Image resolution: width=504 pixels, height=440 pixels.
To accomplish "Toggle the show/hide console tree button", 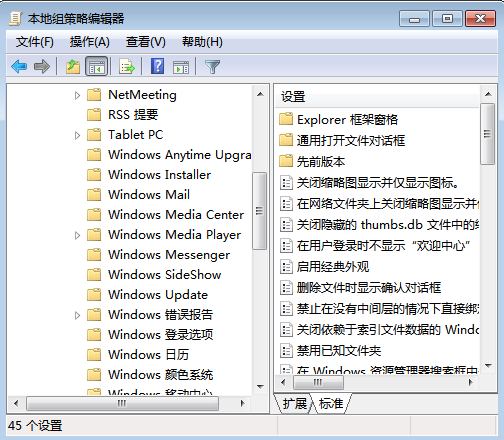I will pyautogui.click(x=97, y=66).
